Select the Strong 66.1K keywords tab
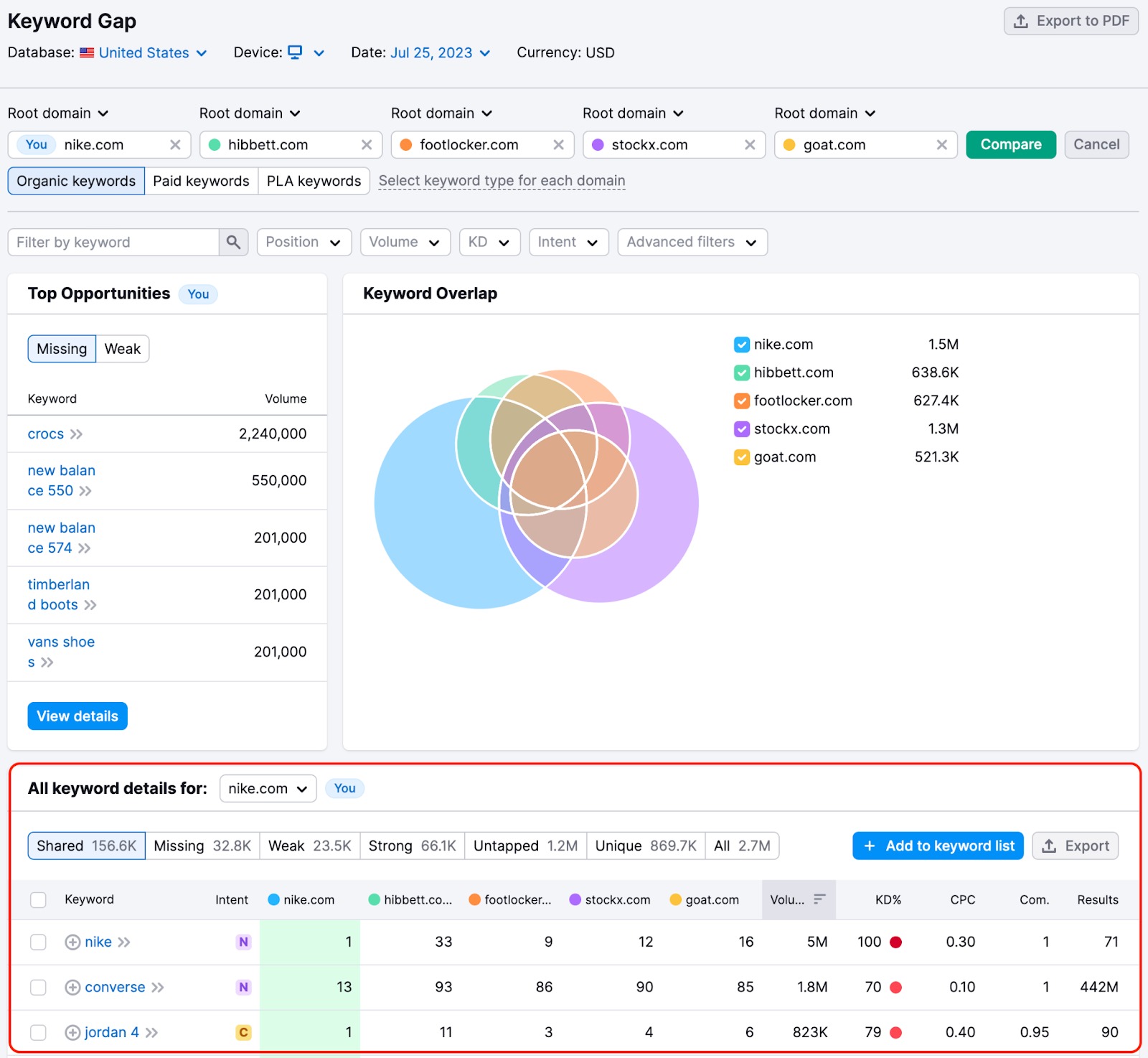The image size is (1148, 1058). point(412,846)
